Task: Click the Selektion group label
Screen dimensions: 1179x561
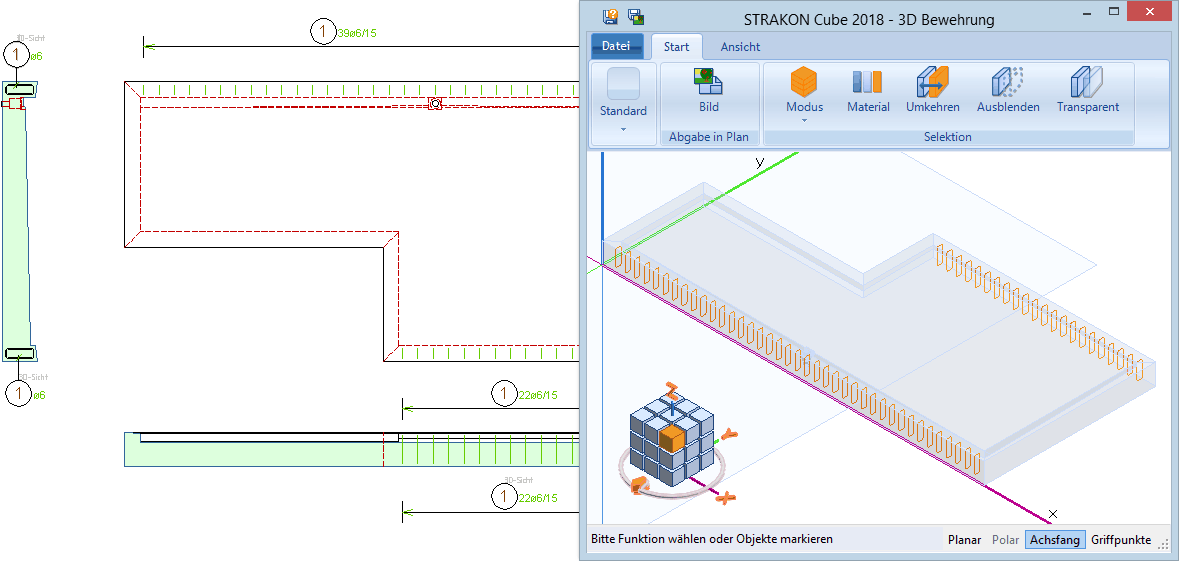Action: click(x=948, y=137)
